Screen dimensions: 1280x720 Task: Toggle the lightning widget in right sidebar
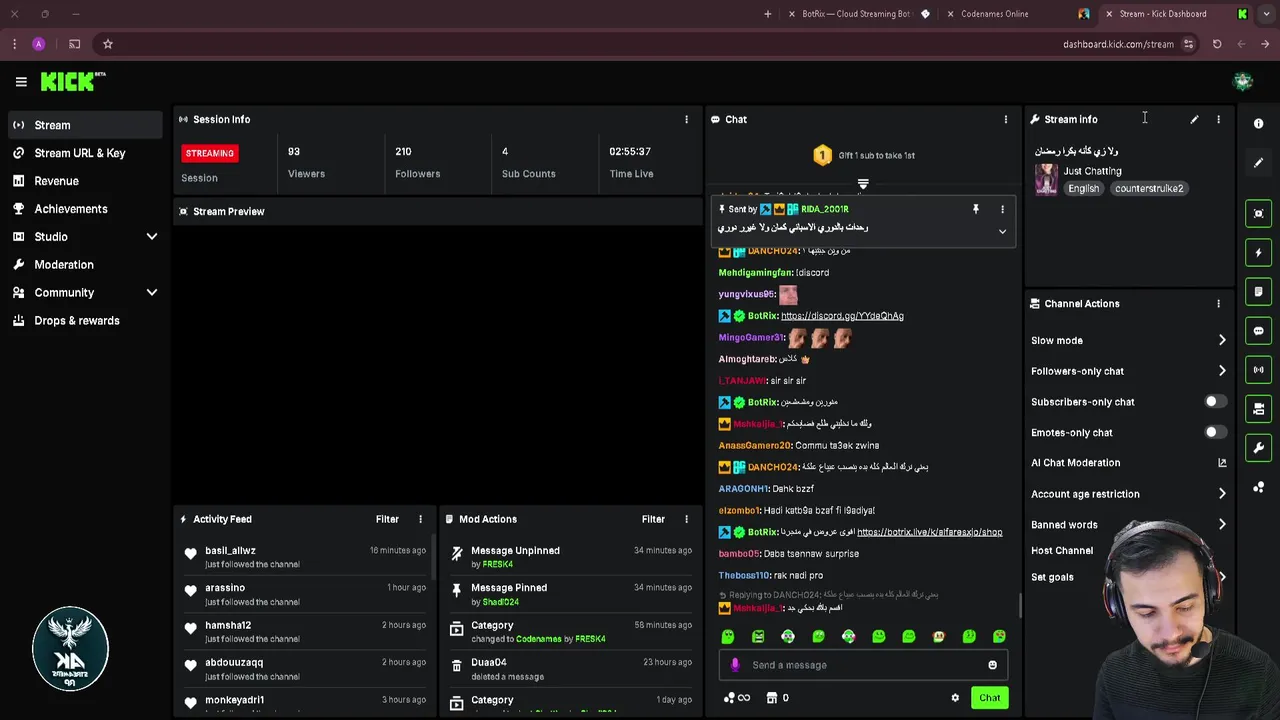tap(1259, 252)
